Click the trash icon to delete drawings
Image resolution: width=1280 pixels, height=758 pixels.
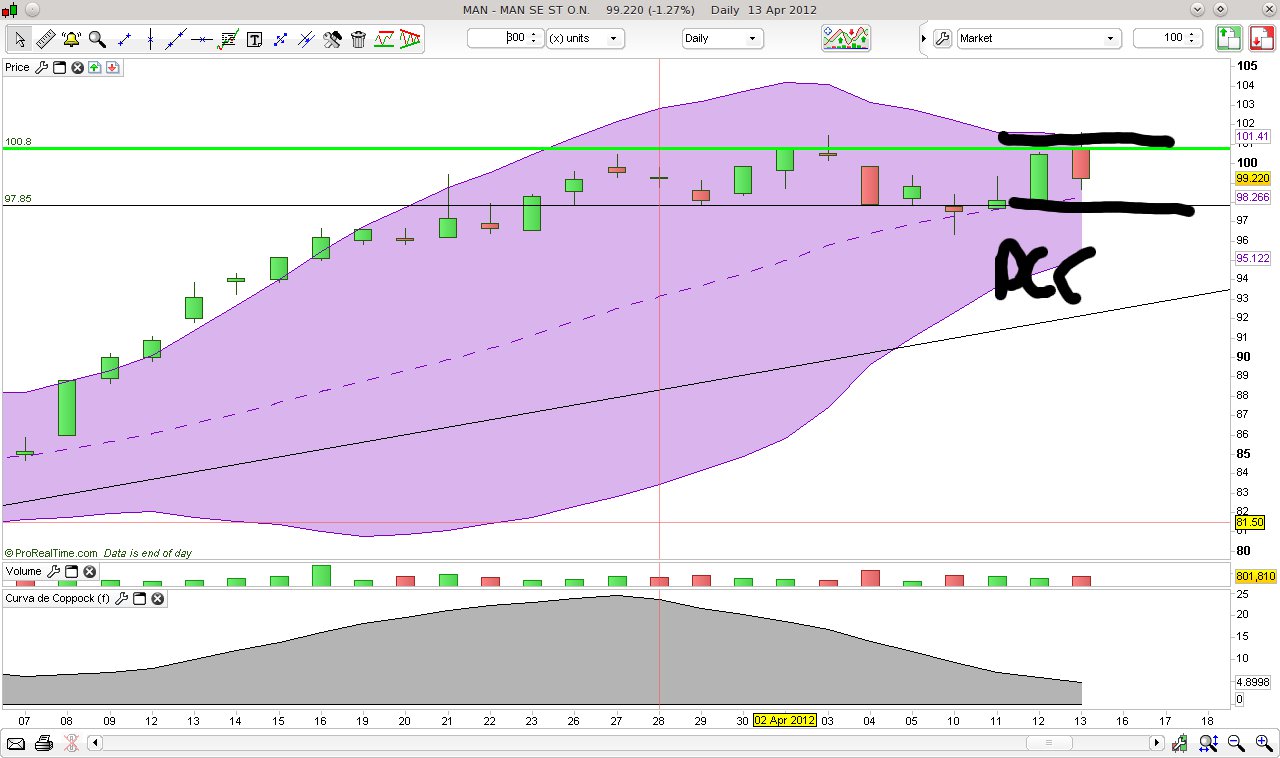(358, 38)
